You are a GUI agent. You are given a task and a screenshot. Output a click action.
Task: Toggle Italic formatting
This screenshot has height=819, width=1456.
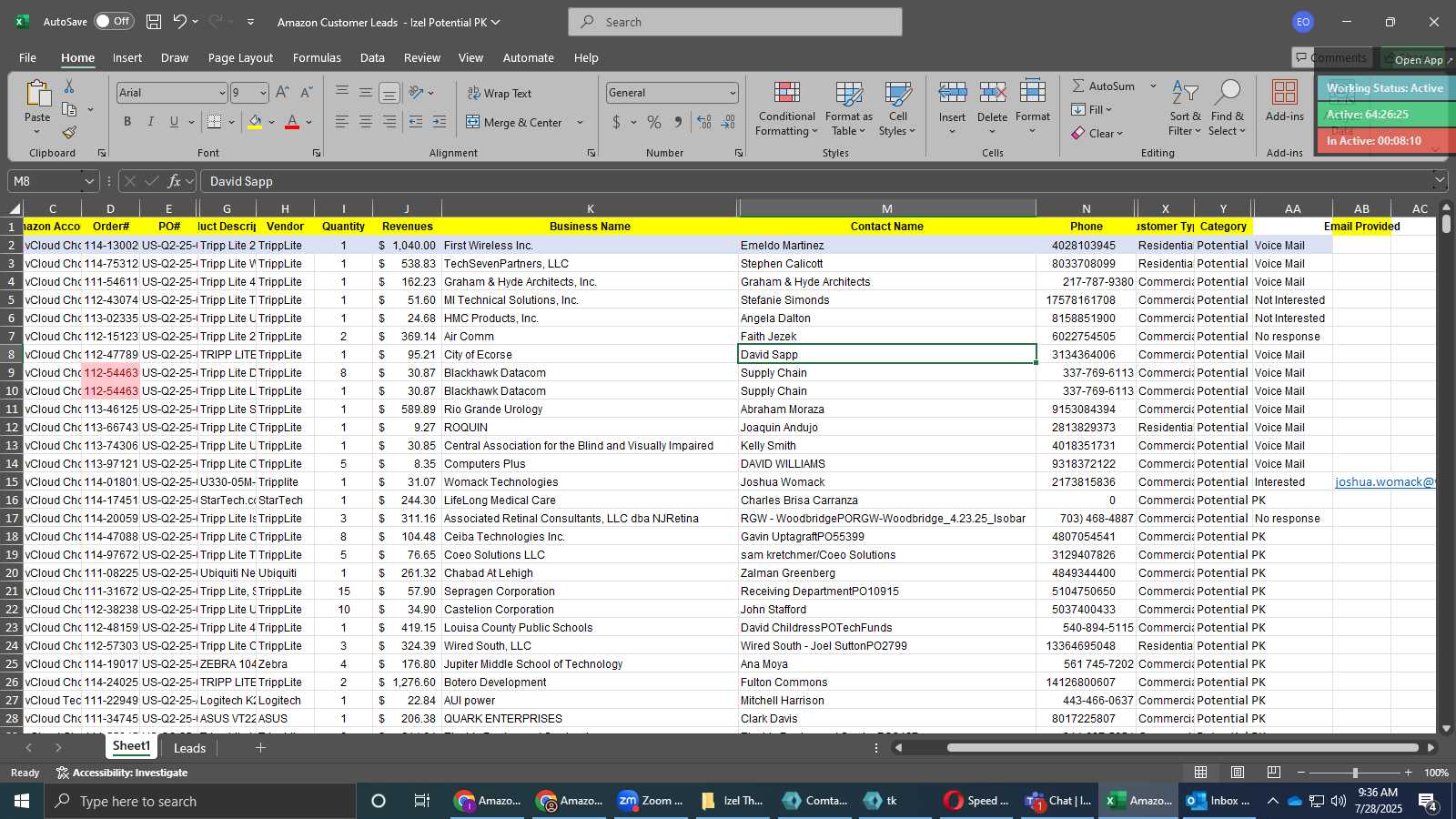pos(150,122)
